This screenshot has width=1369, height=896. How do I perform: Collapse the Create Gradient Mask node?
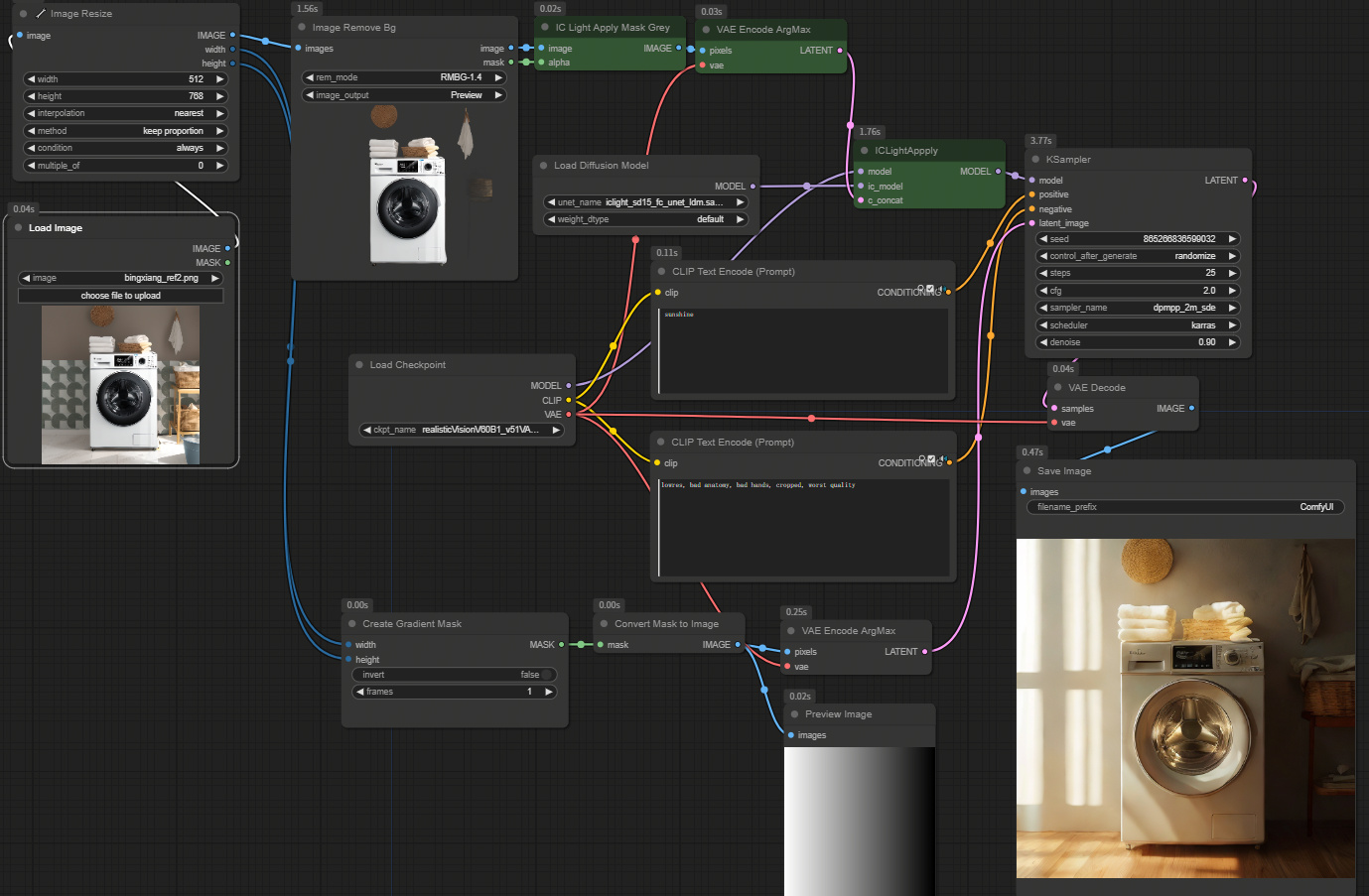[x=354, y=623]
